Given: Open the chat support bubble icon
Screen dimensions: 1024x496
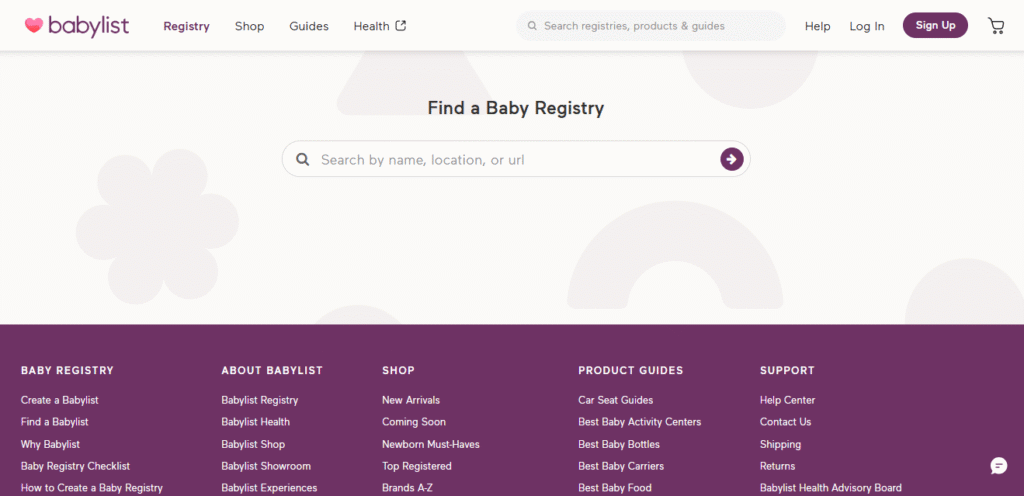Looking at the screenshot, I should tap(998, 466).
